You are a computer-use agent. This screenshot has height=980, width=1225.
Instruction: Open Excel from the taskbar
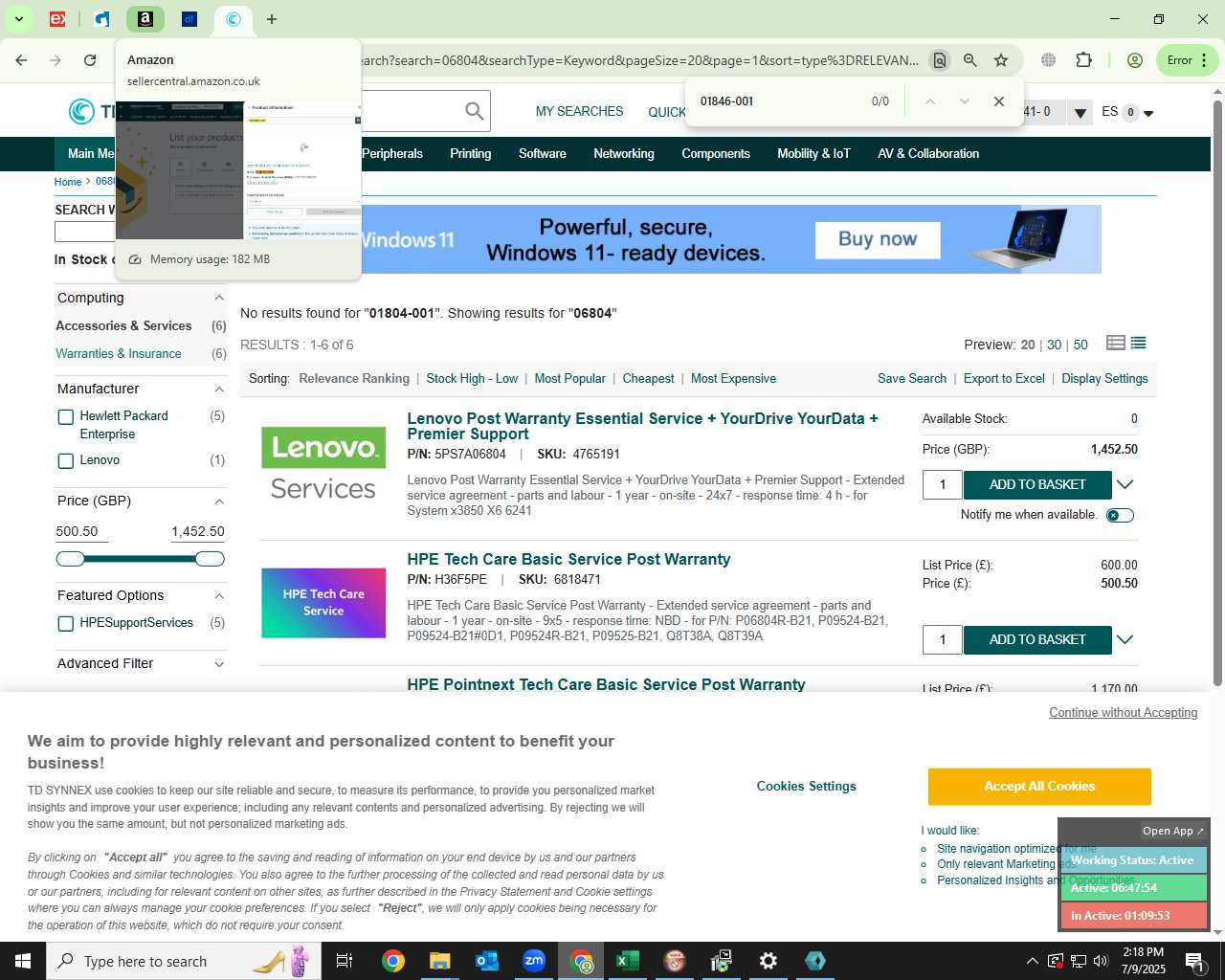coord(628,961)
